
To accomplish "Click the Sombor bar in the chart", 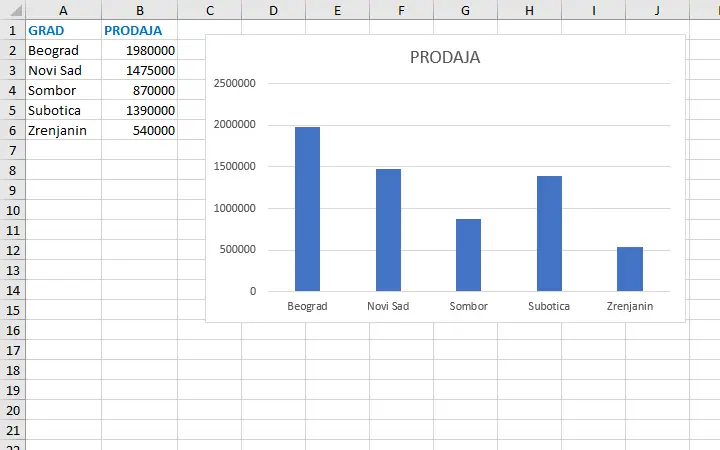I will [x=468, y=255].
